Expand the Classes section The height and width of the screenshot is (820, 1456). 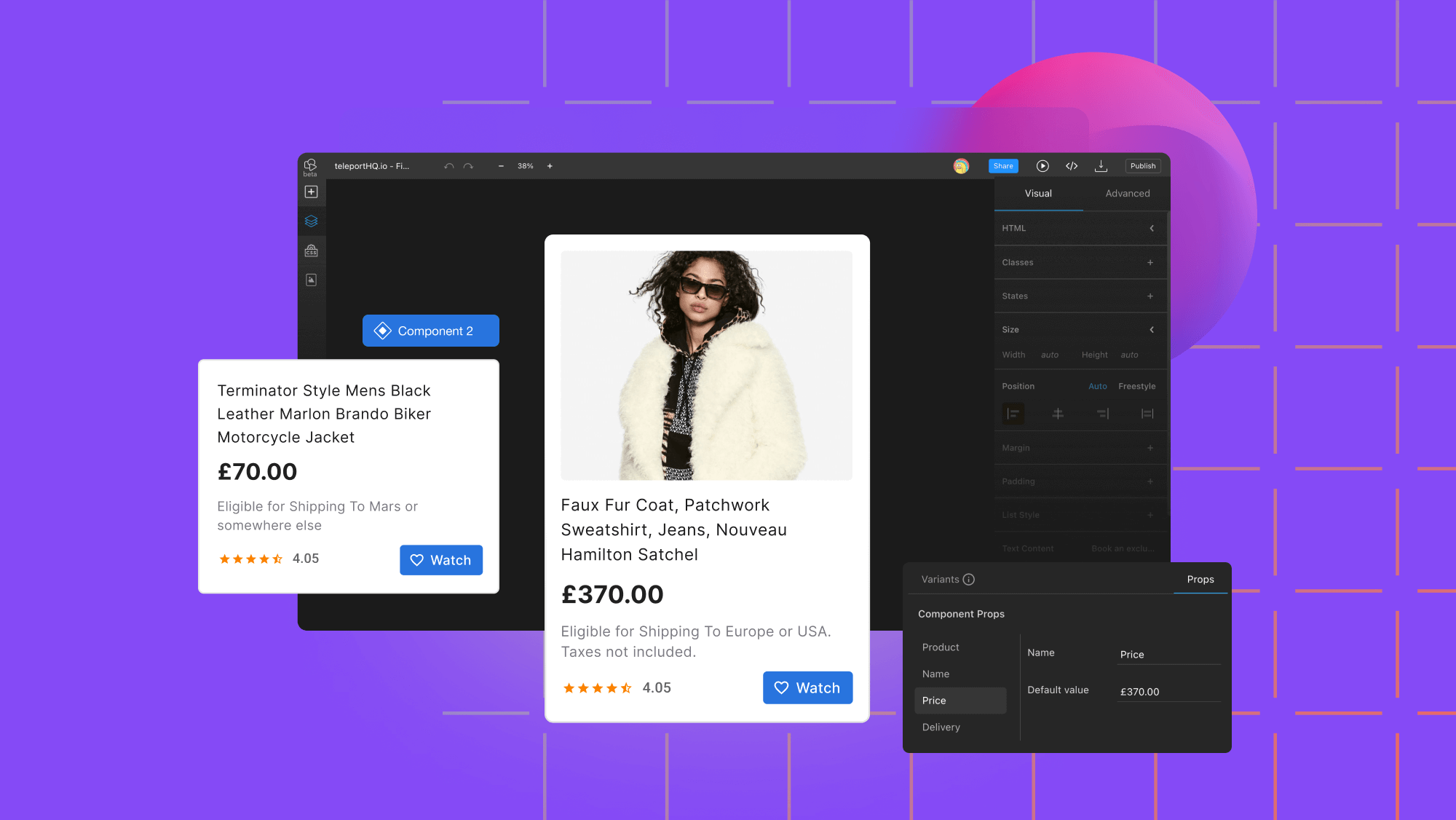click(x=1150, y=262)
